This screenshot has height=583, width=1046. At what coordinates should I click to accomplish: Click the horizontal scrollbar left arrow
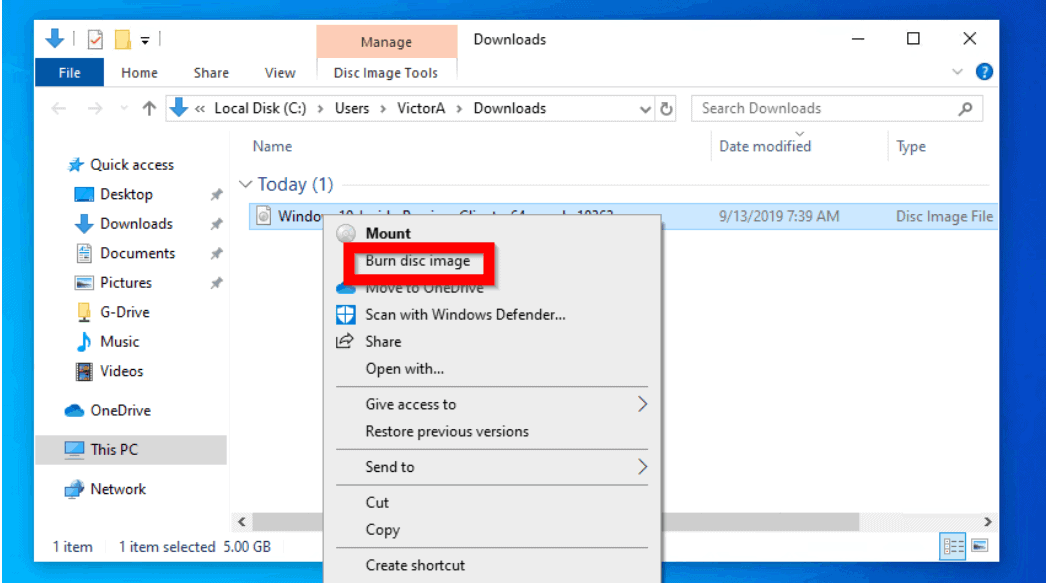click(241, 522)
